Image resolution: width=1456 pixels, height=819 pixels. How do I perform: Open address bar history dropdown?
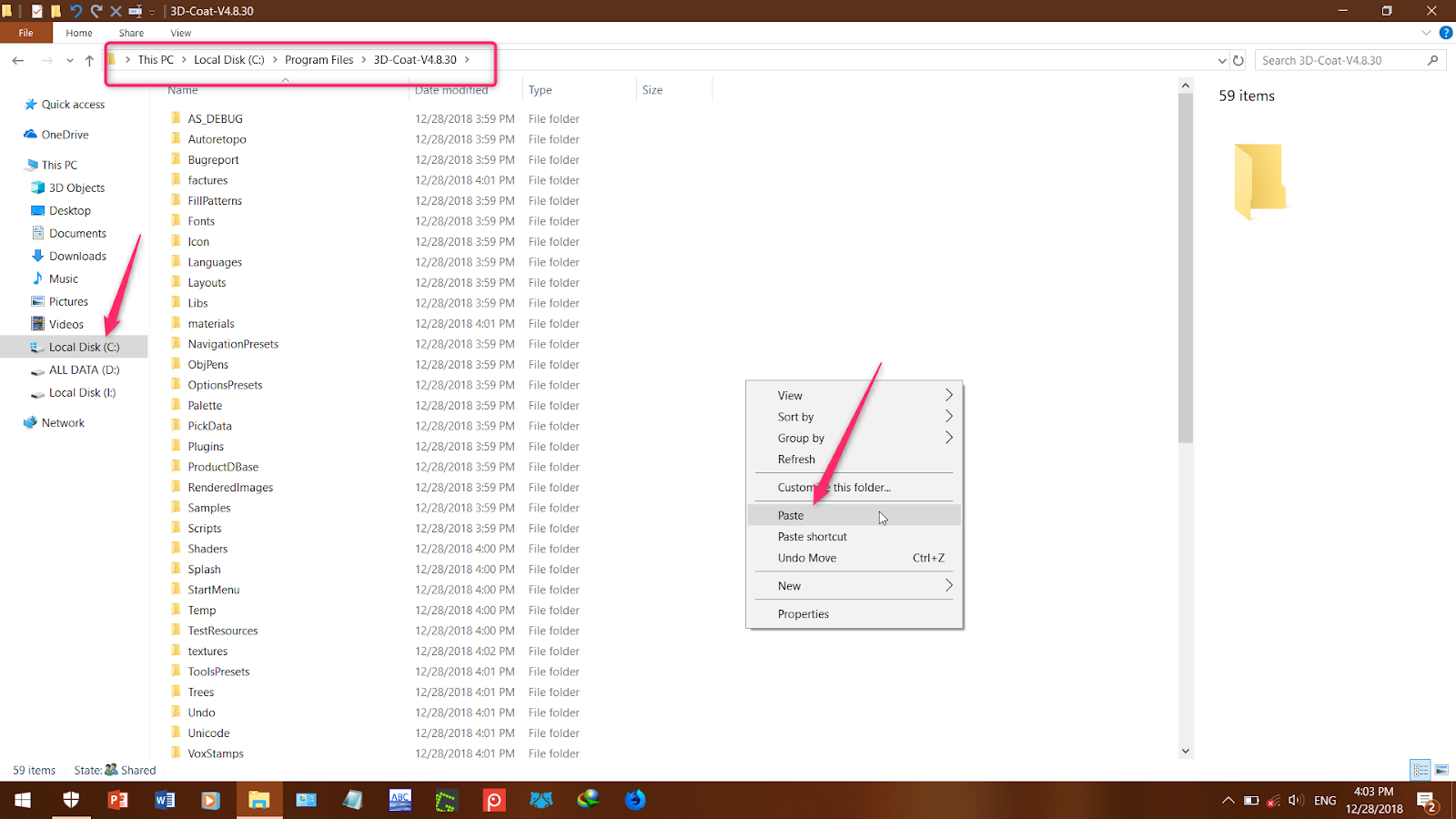[1222, 60]
